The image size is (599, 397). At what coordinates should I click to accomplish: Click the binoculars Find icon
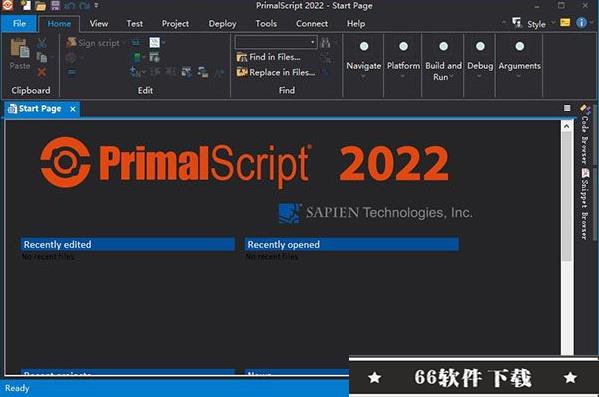coord(325,42)
